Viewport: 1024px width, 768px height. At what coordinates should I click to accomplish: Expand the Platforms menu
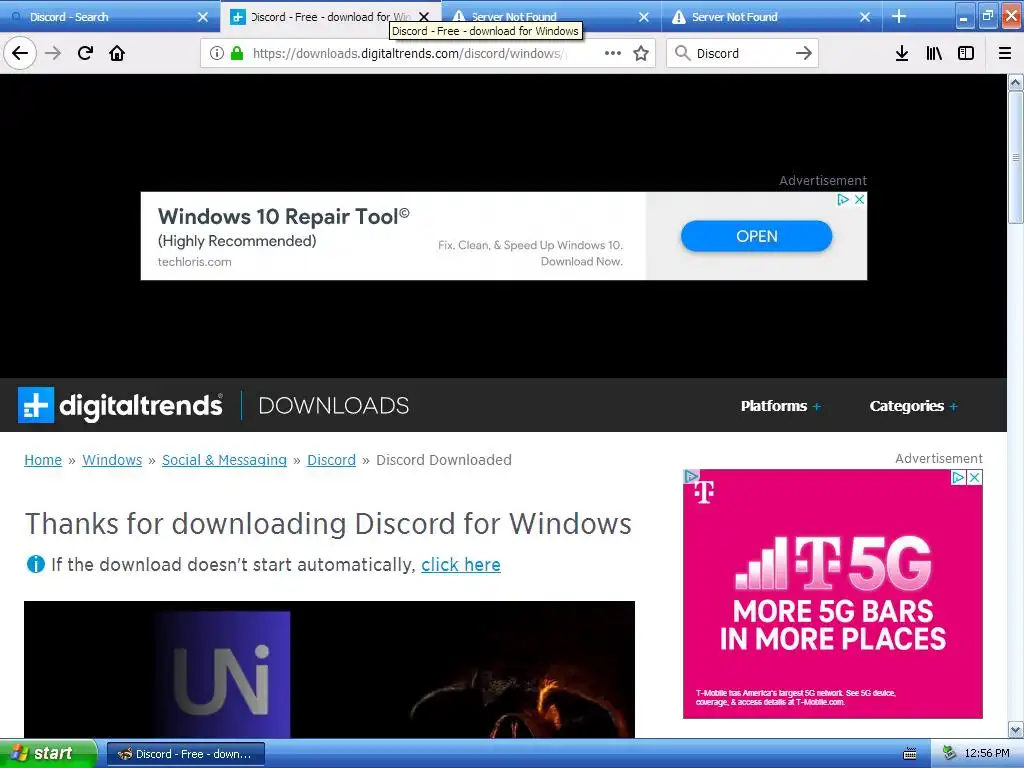(x=780, y=406)
